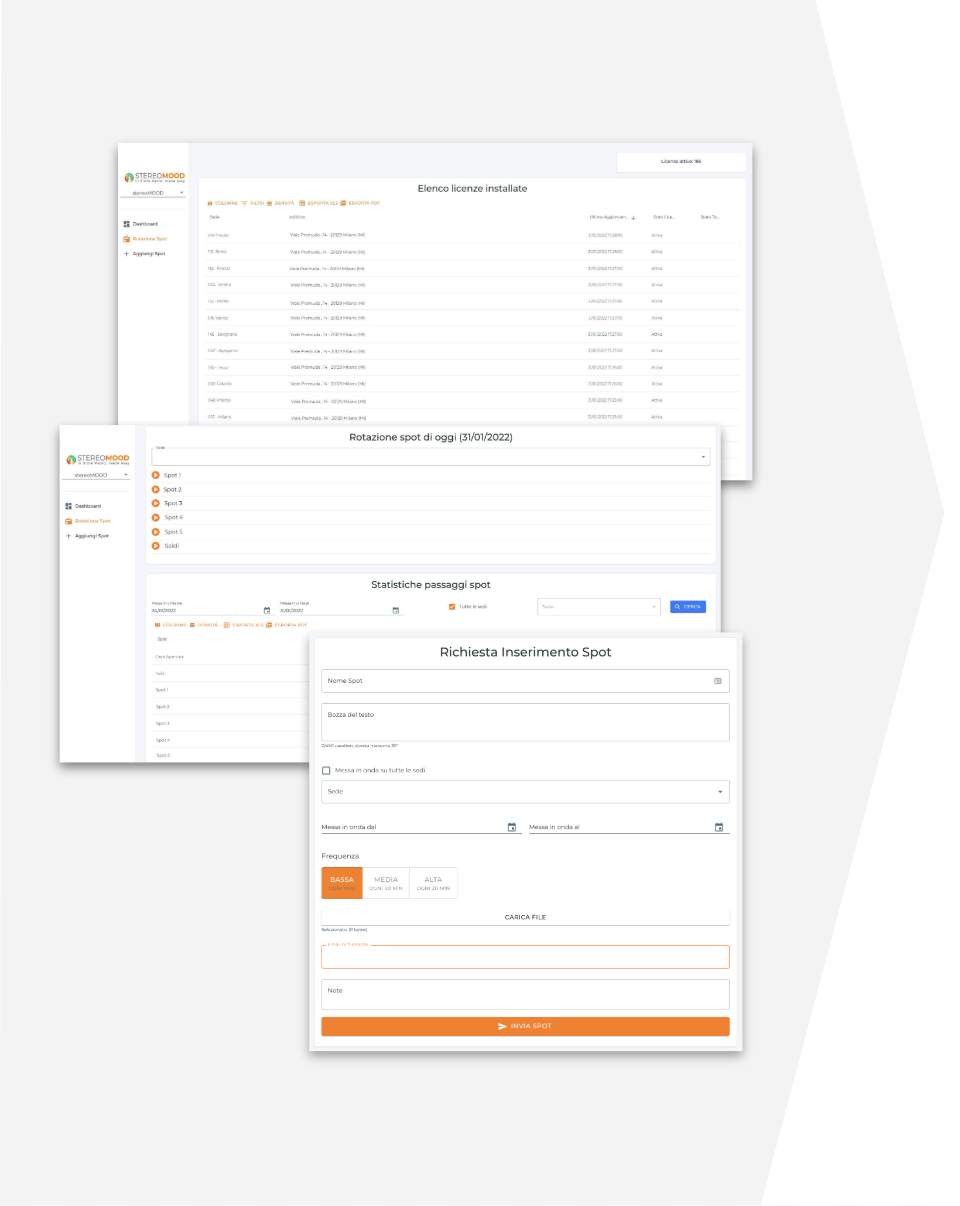Choose ALTA frequency option
The height and width of the screenshot is (1206, 960).
coord(433,883)
